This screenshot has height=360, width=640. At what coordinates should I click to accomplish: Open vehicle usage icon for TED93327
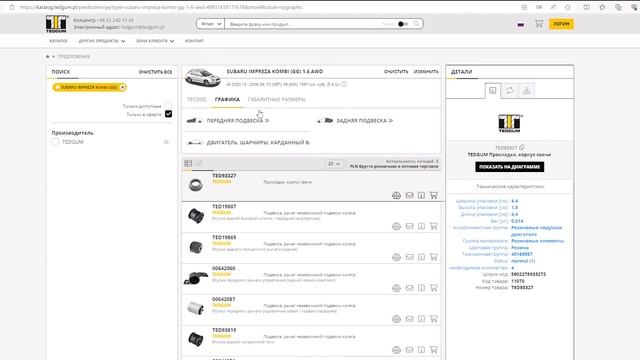click(x=396, y=196)
